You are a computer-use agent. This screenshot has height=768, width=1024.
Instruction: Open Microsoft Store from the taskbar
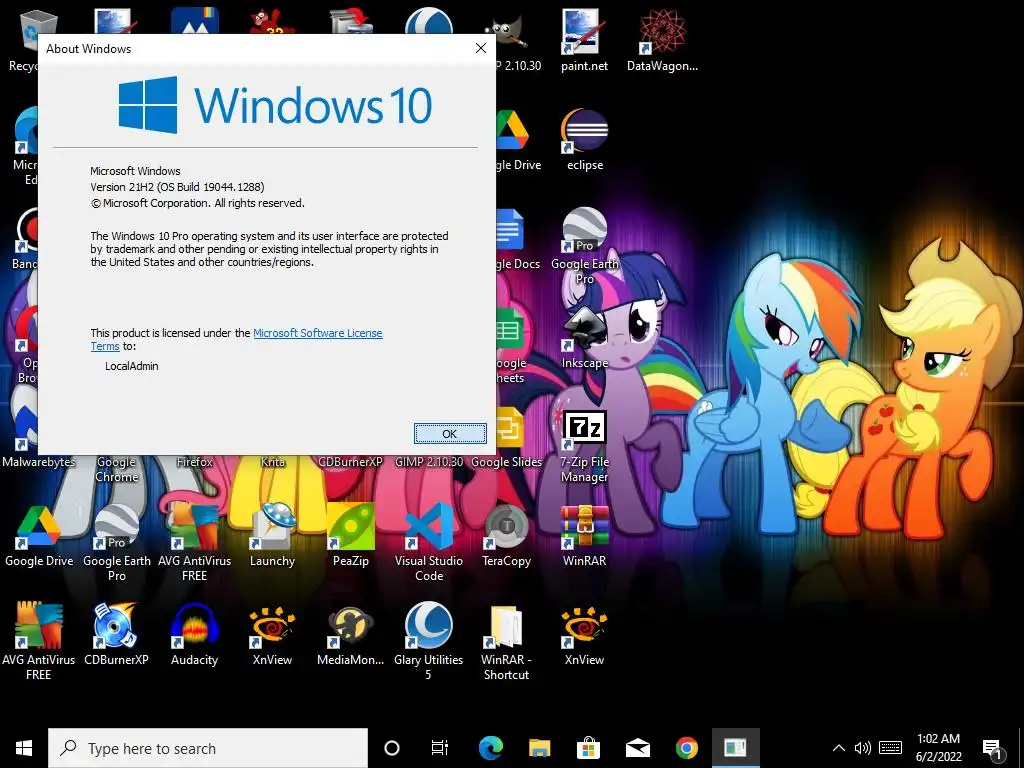588,748
